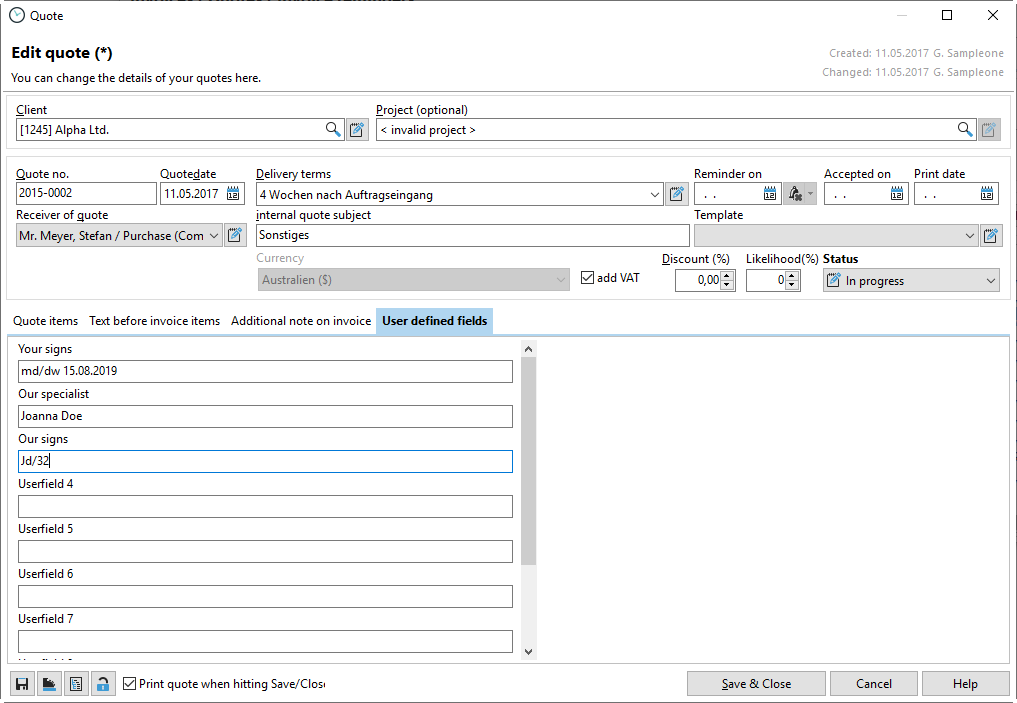Open the Additional note on invoice tab
The width and height of the screenshot is (1017, 703).
click(301, 321)
